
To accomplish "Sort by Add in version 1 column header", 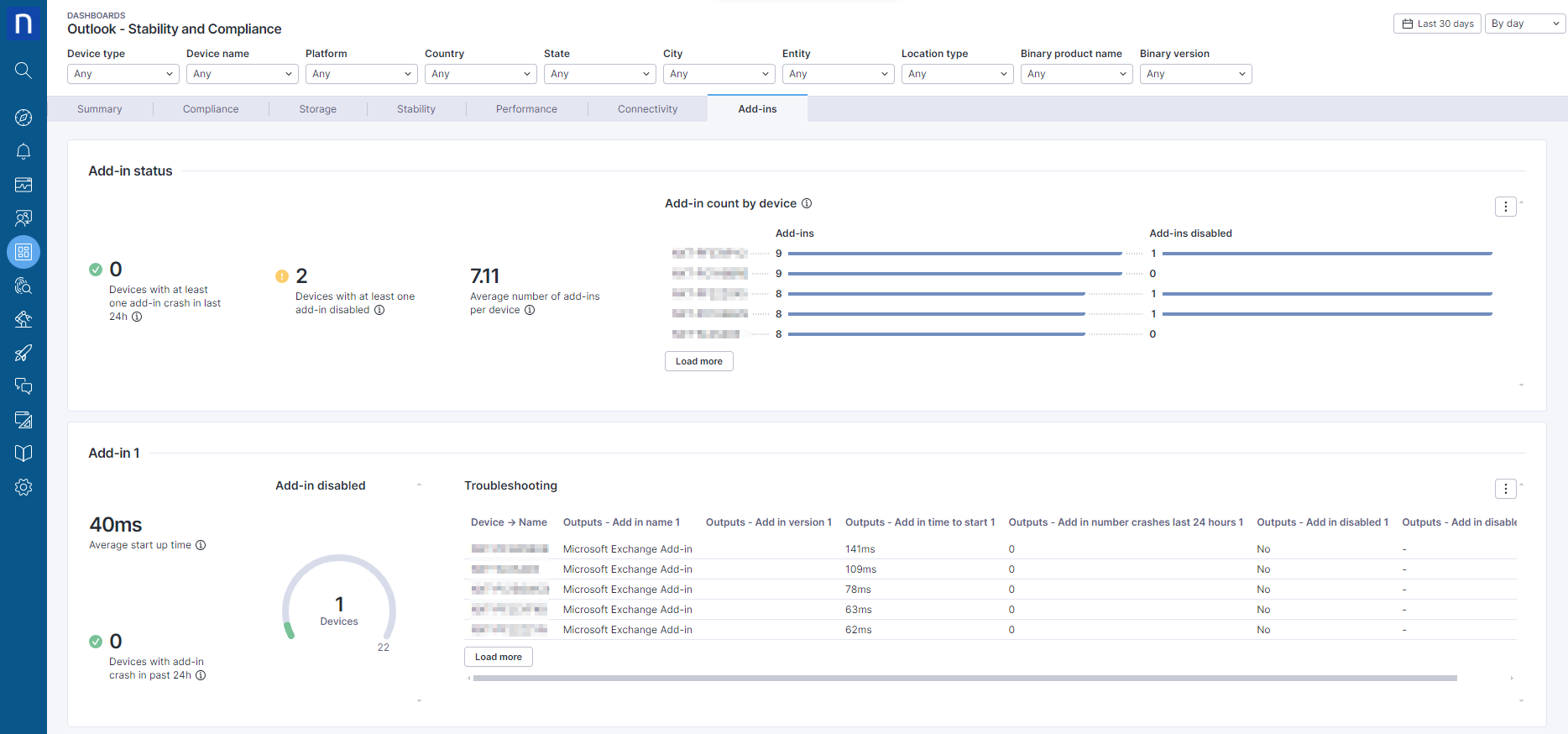I will coord(769,522).
